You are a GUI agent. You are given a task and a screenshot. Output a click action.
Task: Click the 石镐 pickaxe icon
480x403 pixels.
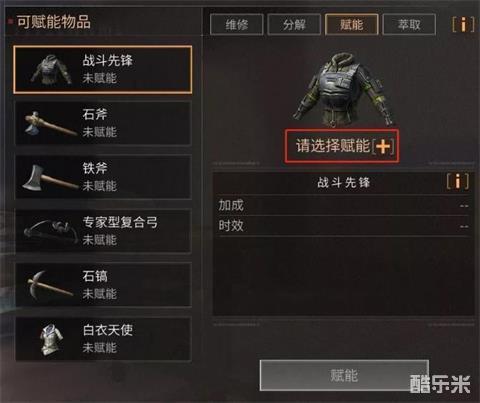point(50,284)
